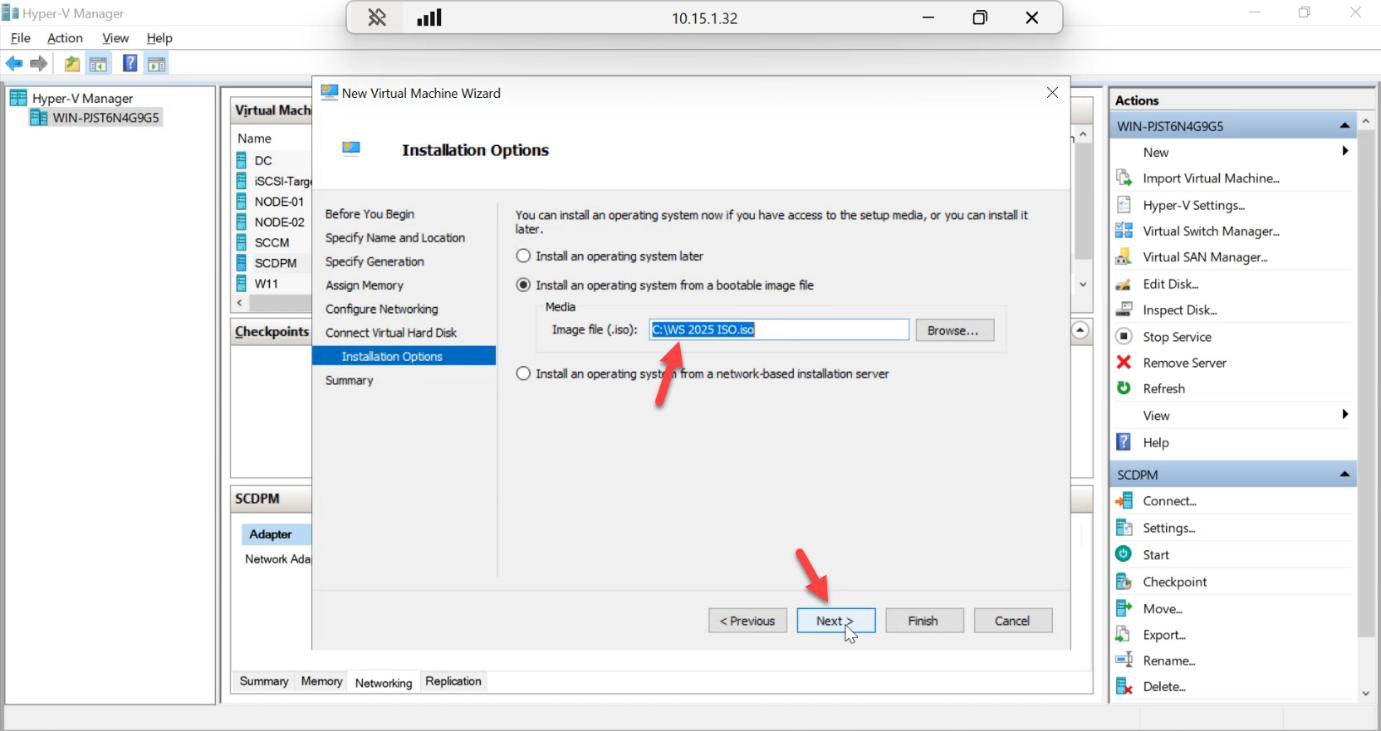Click down arrow of virtual machines list scrollbar
Viewport: 1381px width, 731px height.
pos(1083,284)
